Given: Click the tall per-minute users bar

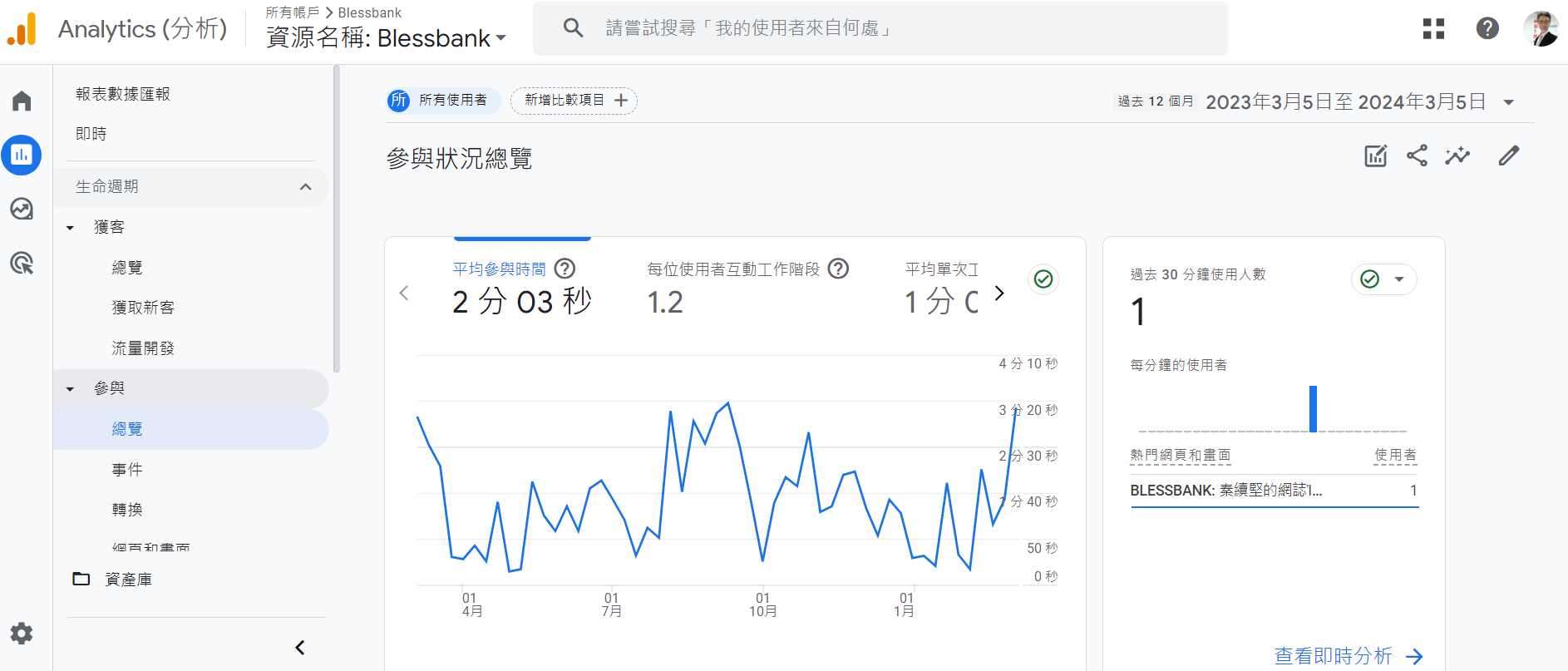Looking at the screenshot, I should pos(1313,408).
